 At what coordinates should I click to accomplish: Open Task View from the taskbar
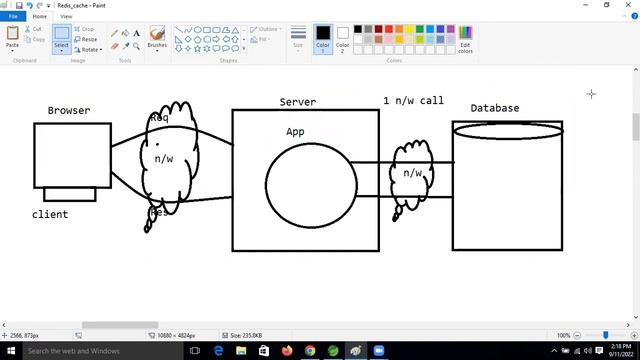pyautogui.click(x=195, y=351)
